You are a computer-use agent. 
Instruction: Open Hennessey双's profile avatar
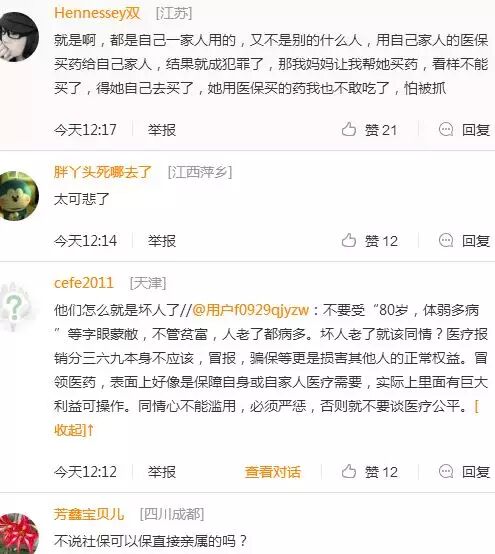(18, 36)
